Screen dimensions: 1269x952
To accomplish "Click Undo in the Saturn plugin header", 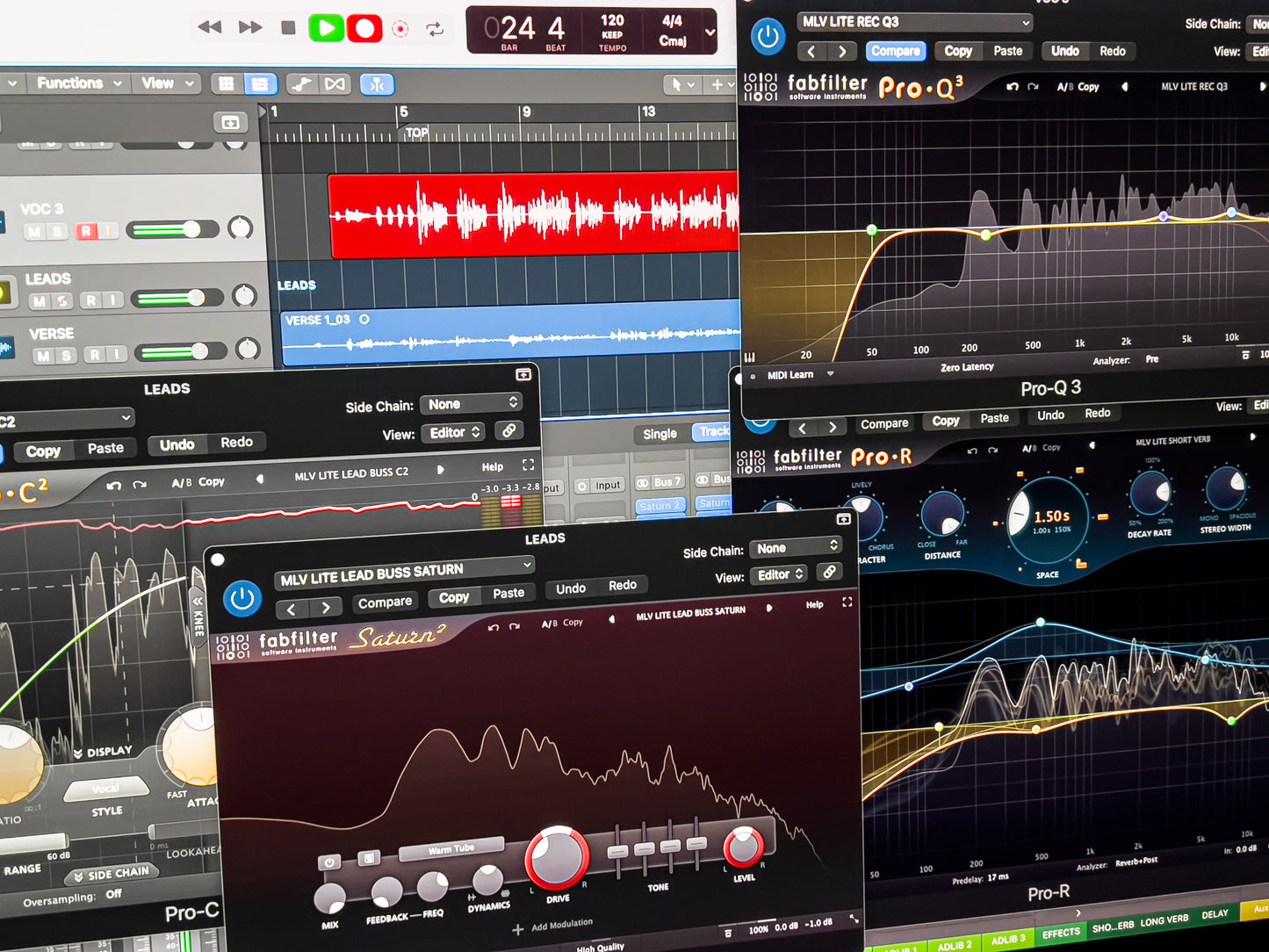I will coord(570,588).
